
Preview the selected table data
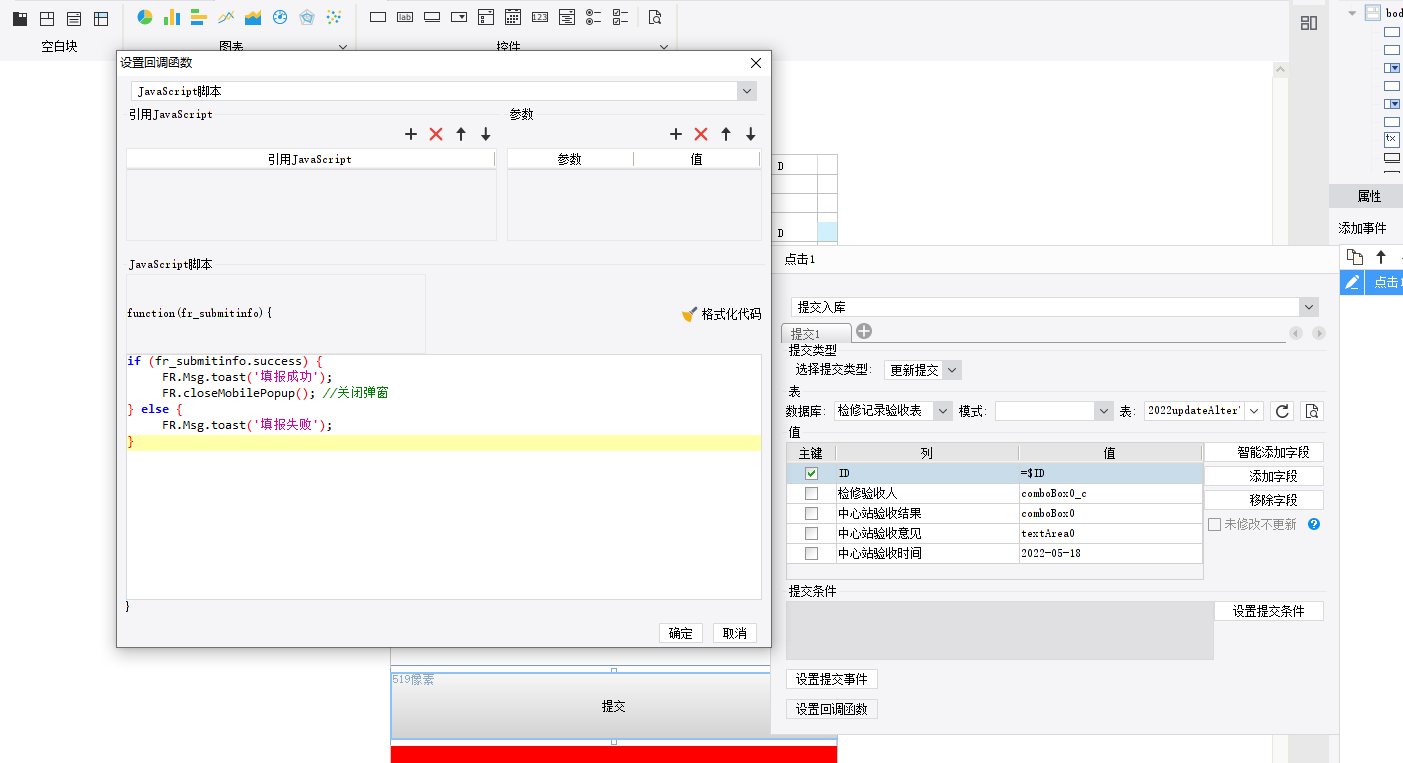(x=1313, y=411)
